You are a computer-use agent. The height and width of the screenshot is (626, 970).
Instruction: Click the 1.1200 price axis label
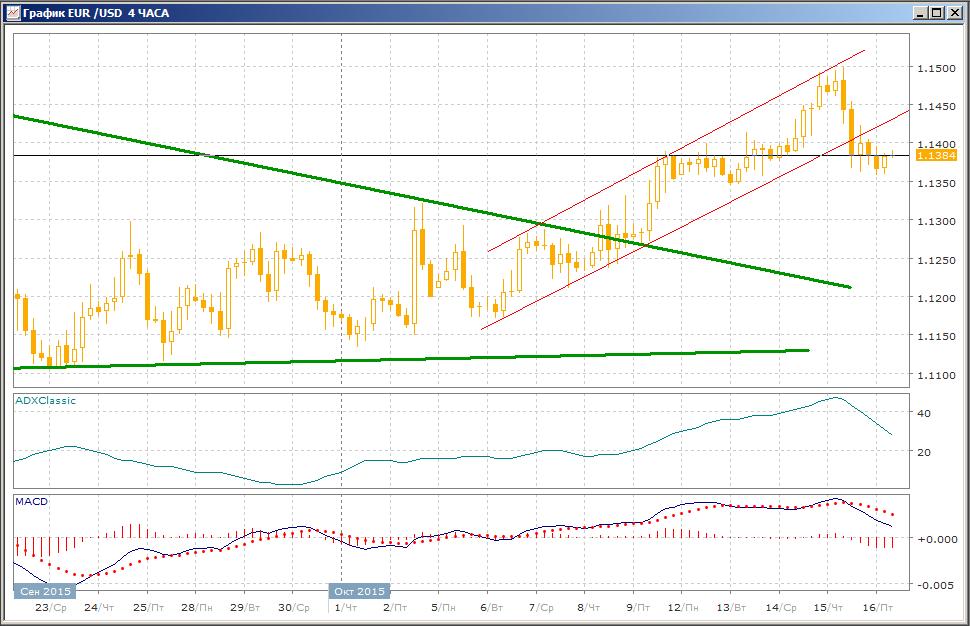coord(935,298)
